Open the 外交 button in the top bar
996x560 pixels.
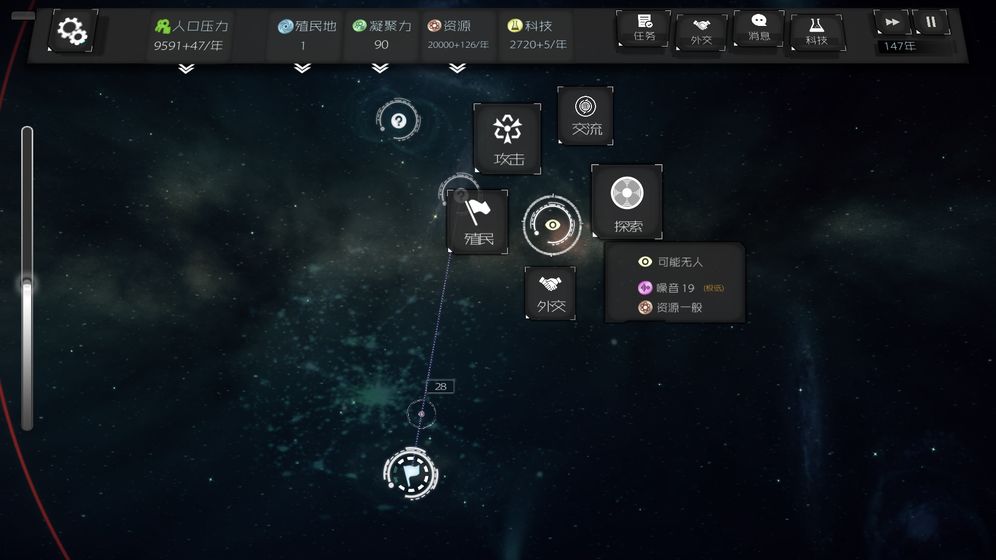701,31
